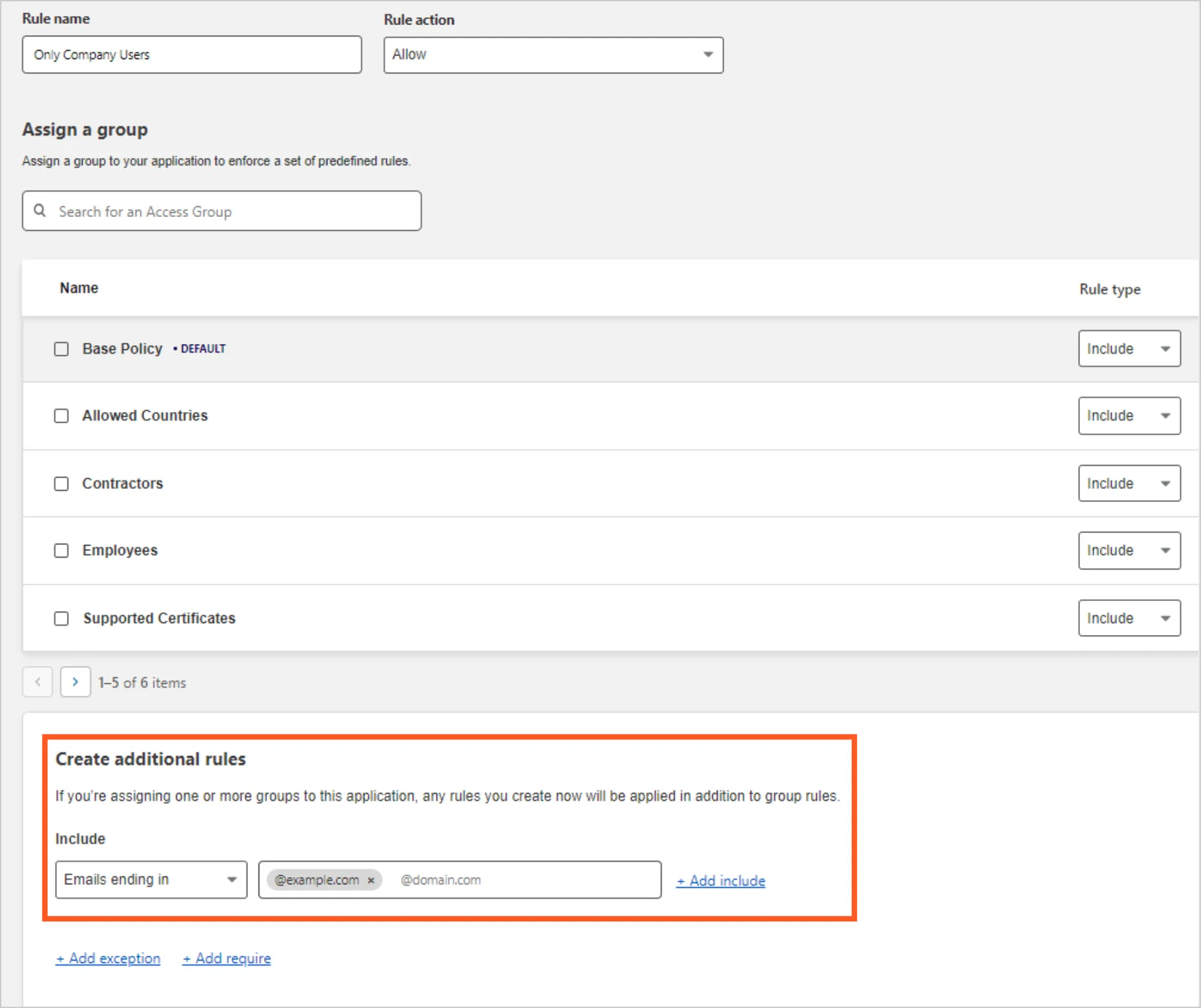
Task: Click the Search for an Access Group field
Action: (222, 211)
